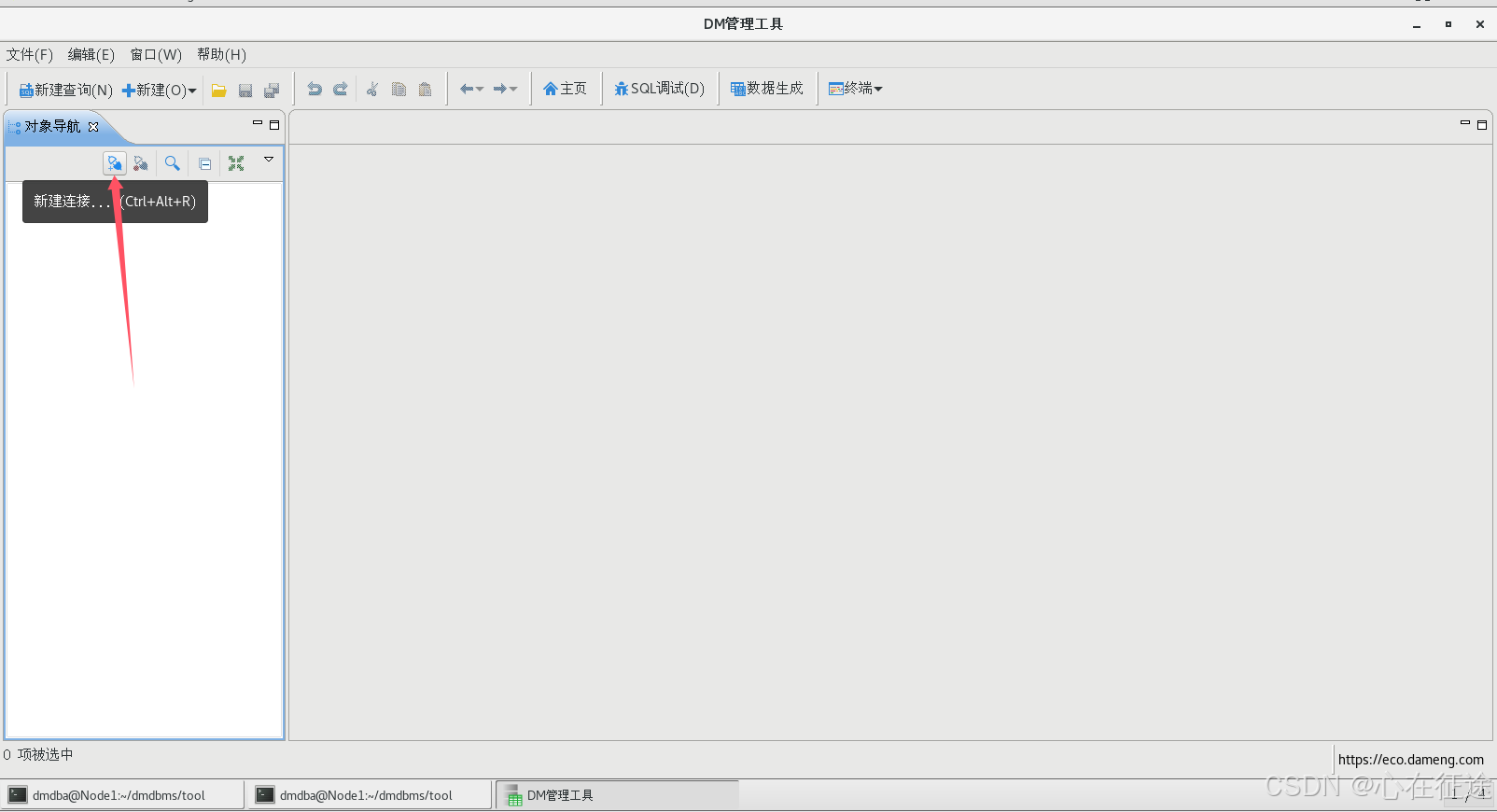
Task: Maximize the 对象导航 panel
Action: point(274,124)
